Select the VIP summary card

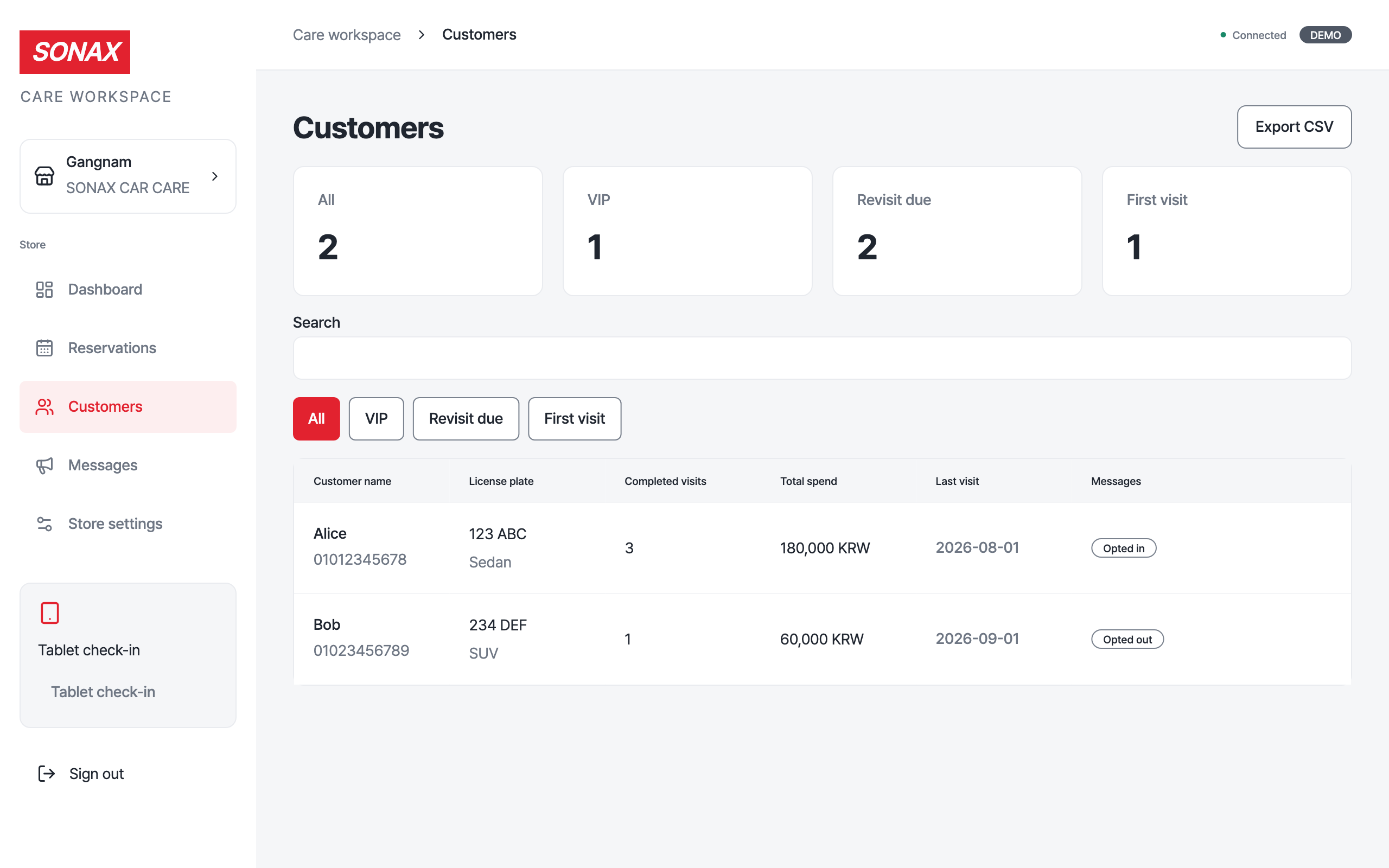pyautogui.click(x=687, y=231)
